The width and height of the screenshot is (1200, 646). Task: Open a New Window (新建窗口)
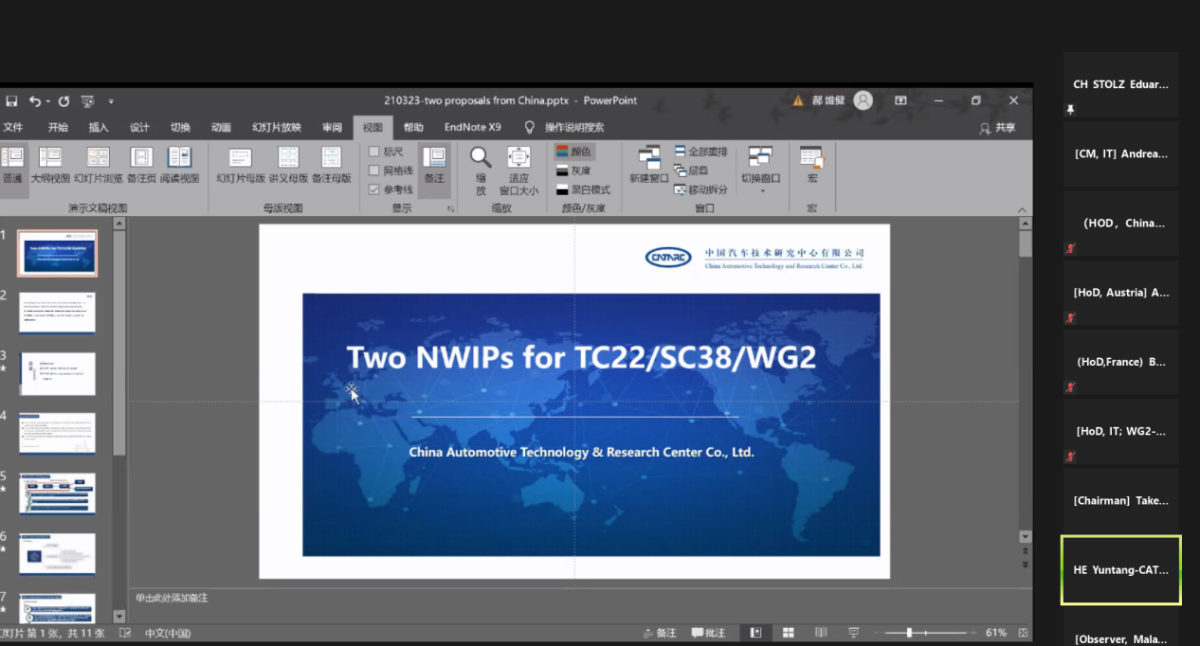click(648, 164)
